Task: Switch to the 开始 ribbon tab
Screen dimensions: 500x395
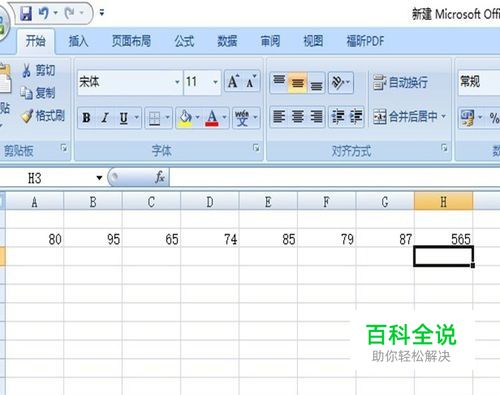Action: click(36, 41)
